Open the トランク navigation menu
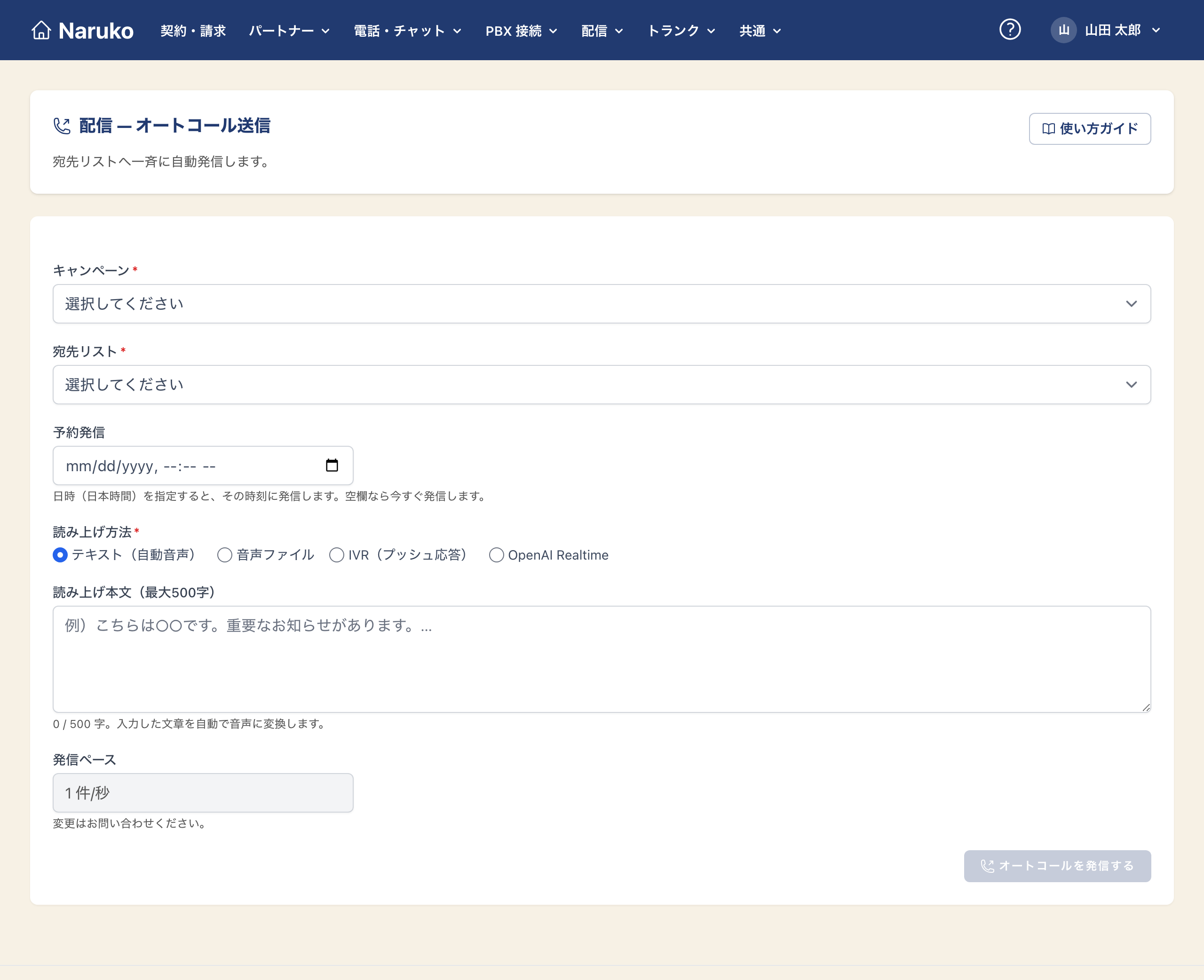This screenshot has width=1204, height=980. pos(681,31)
